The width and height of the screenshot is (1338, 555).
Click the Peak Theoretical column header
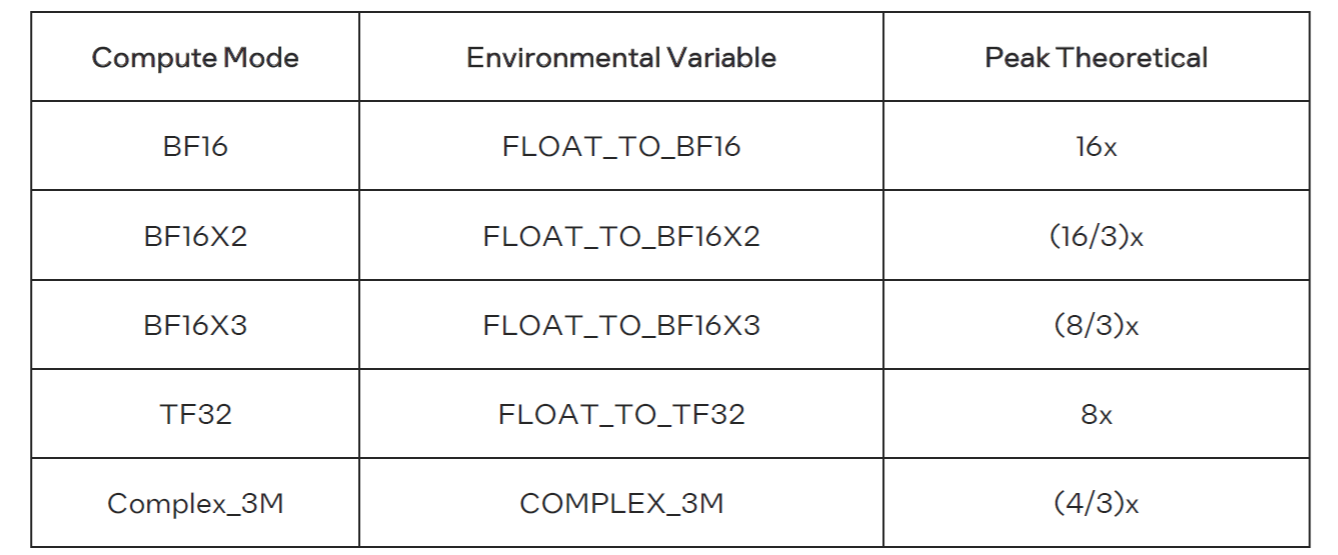pyautogui.click(x=1096, y=58)
